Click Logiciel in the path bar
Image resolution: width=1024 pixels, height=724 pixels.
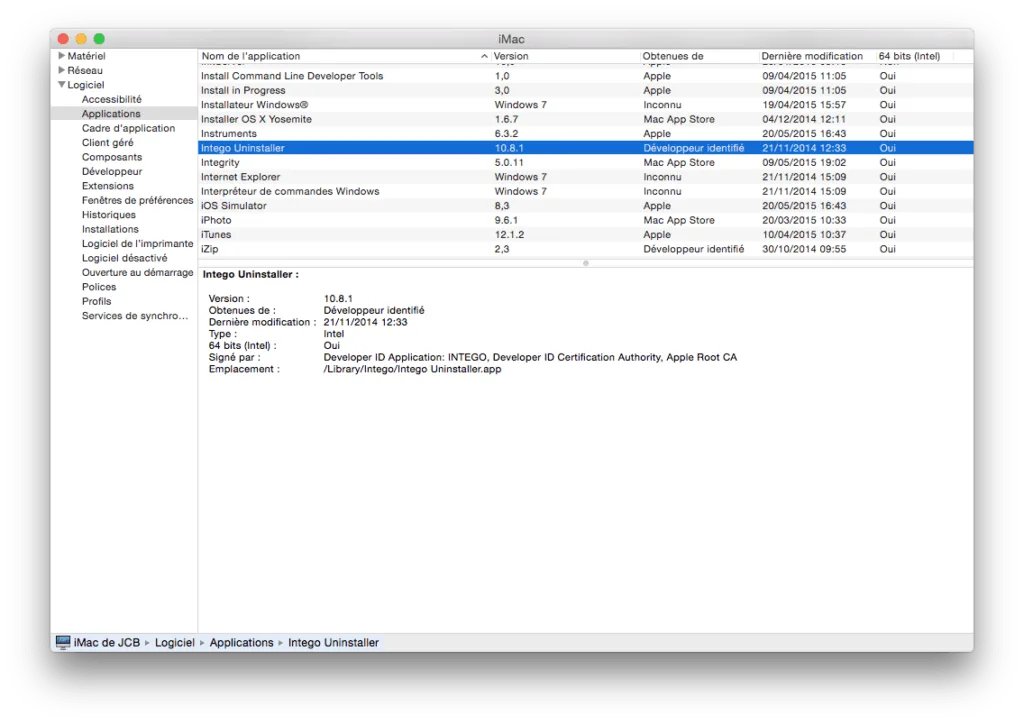click(x=174, y=642)
